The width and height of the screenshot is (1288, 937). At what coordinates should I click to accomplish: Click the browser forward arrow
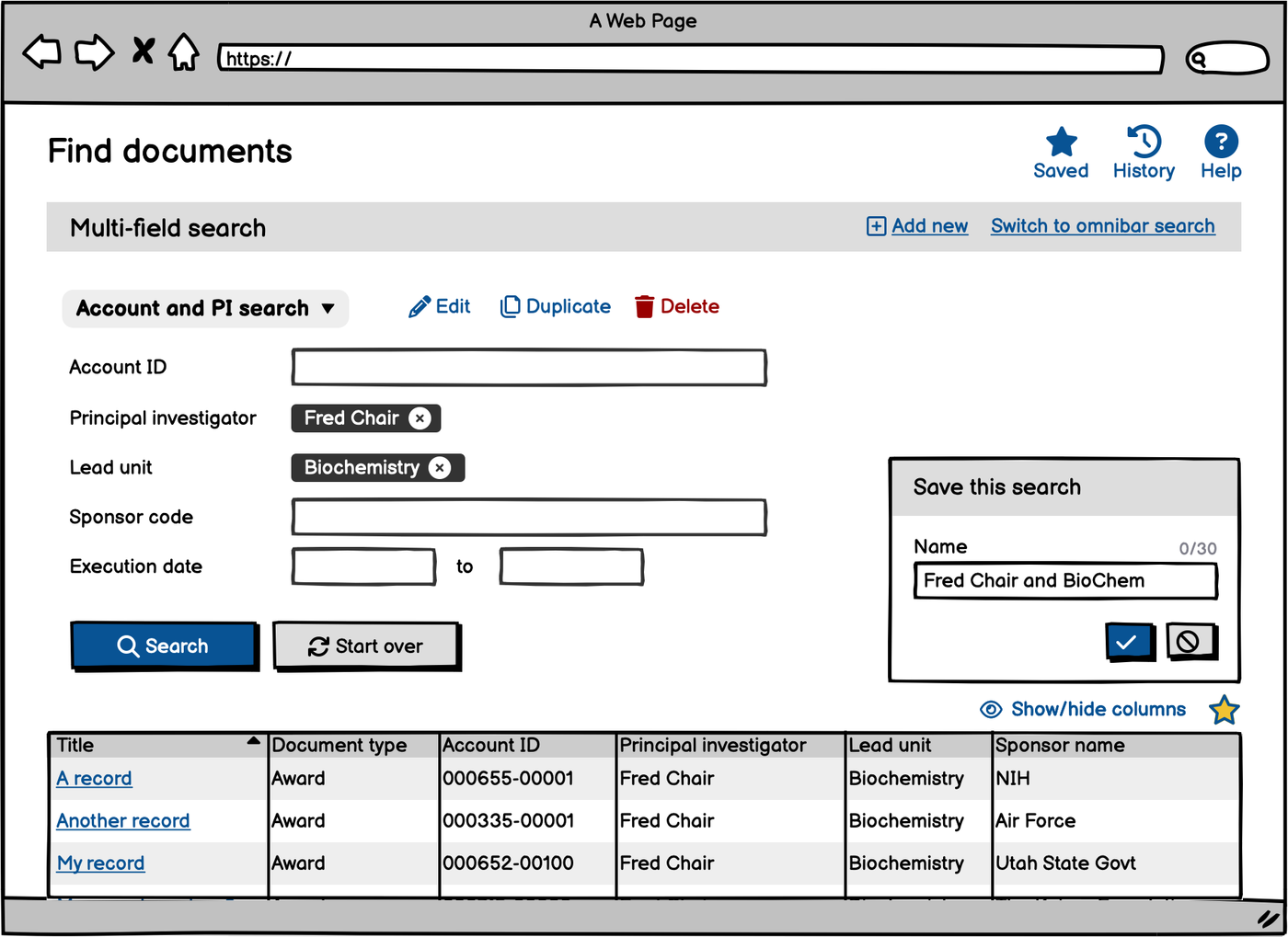tap(94, 52)
